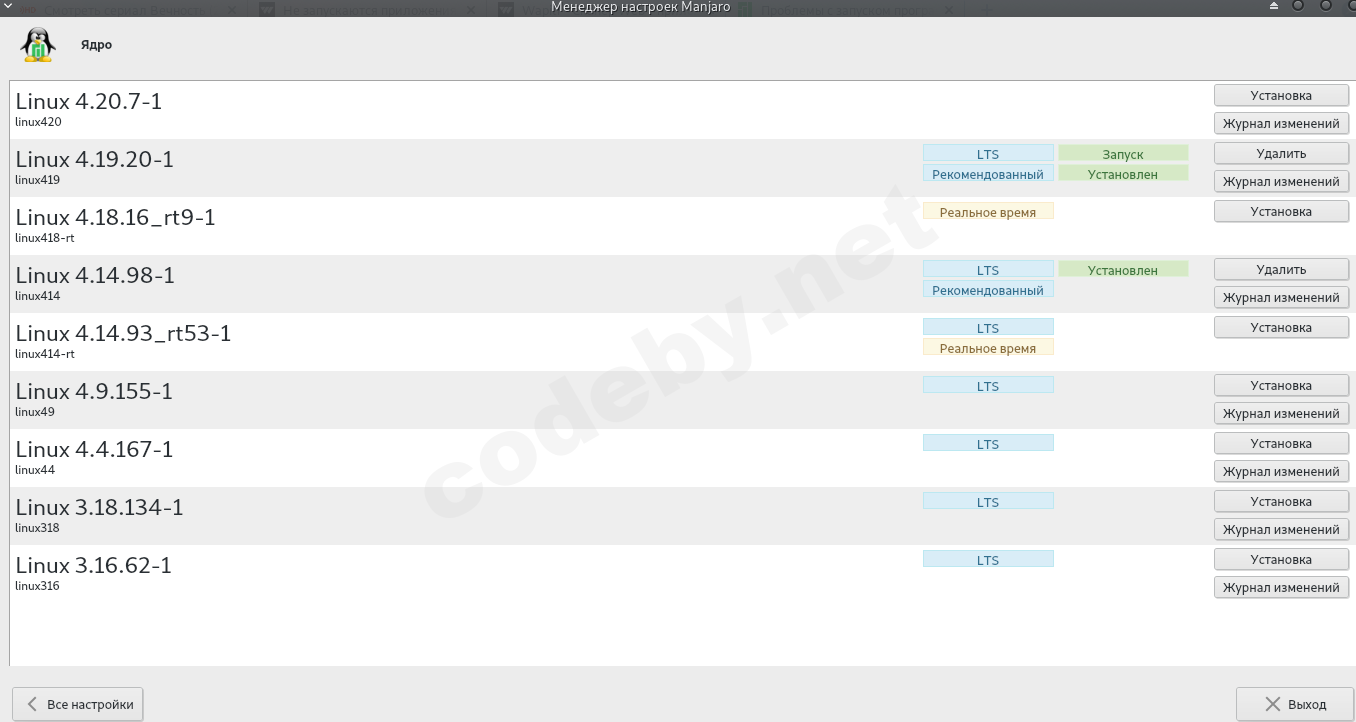This screenshot has height=722, width=1356.
Task: Click "Установлен" badge of Linux 4.19.20-1
Action: (x=1123, y=174)
